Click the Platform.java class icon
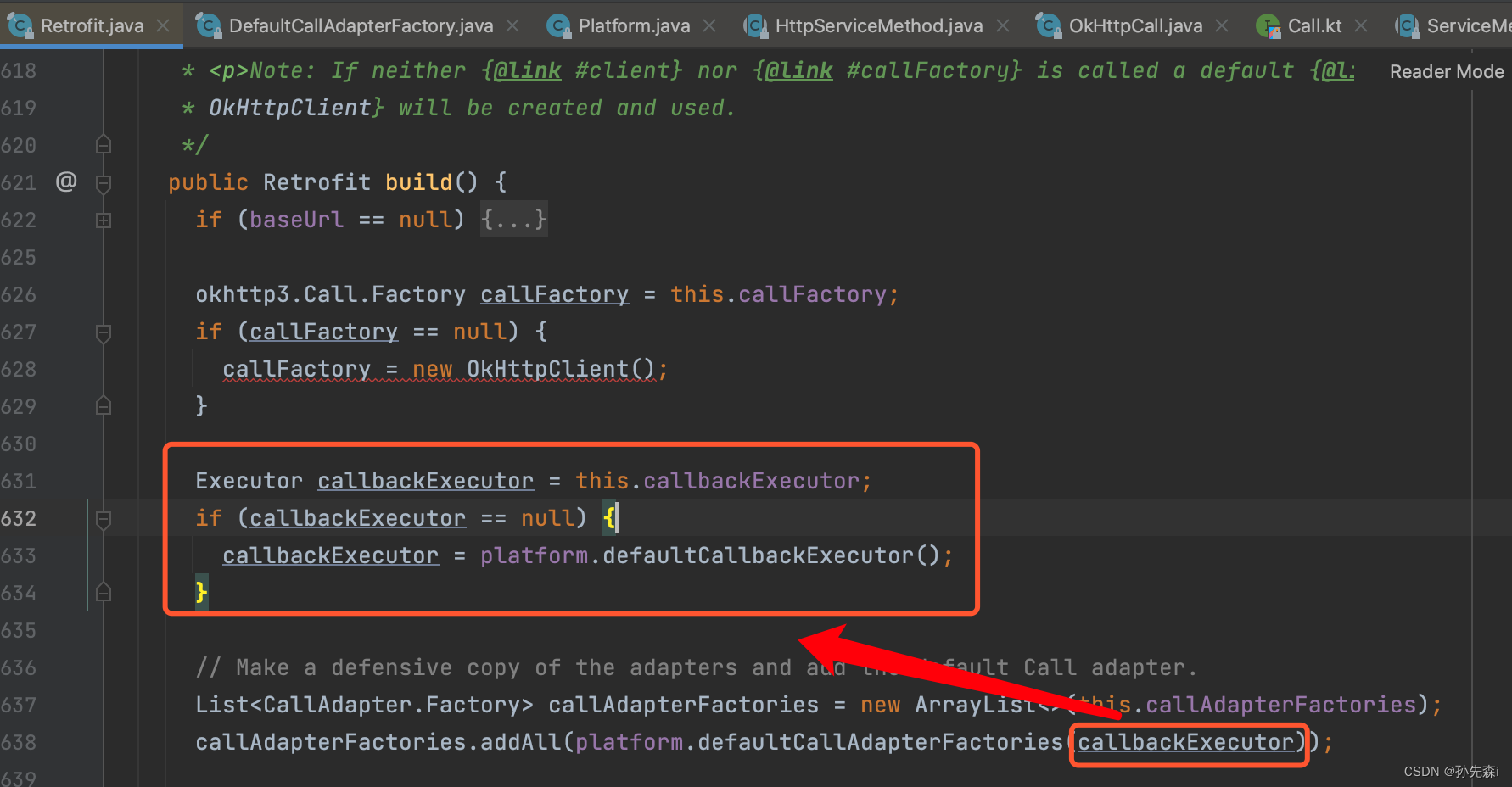Viewport: 1512px width, 787px height. [558, 26]
